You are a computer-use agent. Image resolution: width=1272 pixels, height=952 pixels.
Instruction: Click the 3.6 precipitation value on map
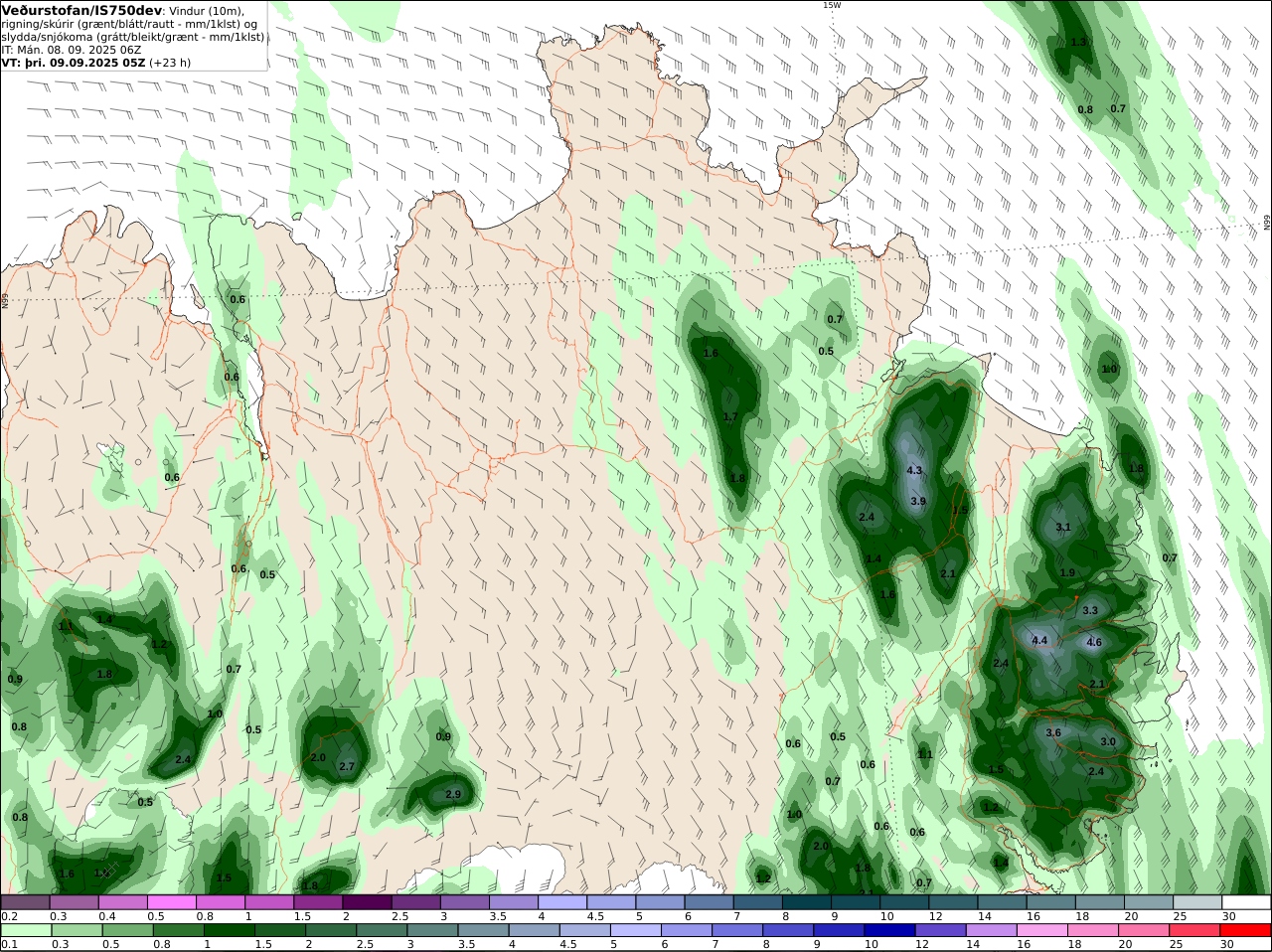click(1053, 733)
